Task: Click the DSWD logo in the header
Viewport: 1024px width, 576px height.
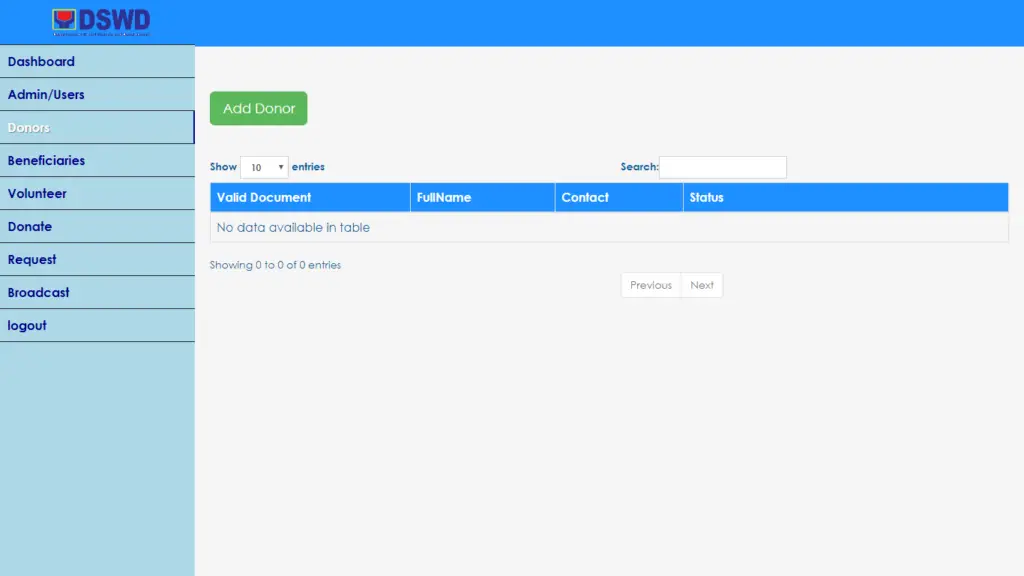Action: point(100,21)
